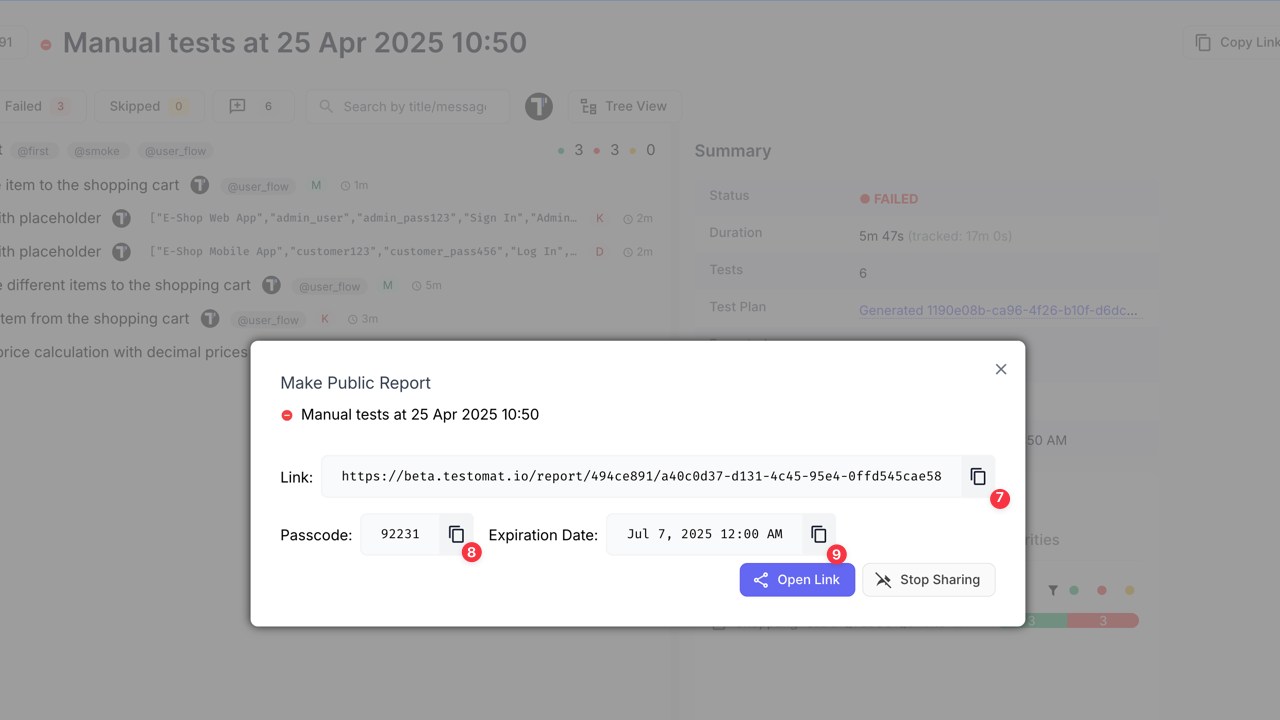This screenshot has width=1280, height=720.
Task: Expand the Expiration Date picker
Action: pyautogui.click(x=703, y=534)
